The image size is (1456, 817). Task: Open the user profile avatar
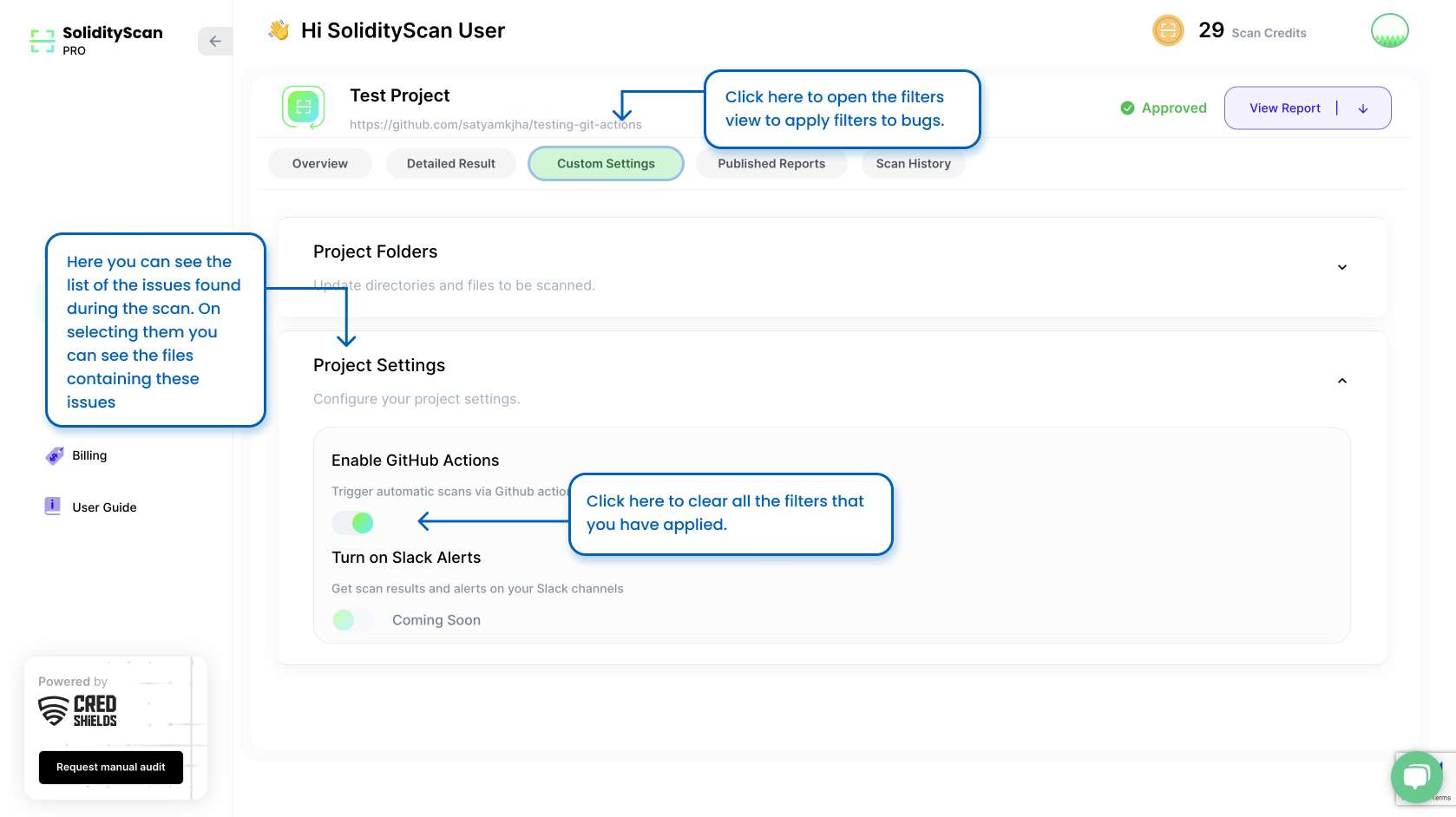click(1389, 31)
